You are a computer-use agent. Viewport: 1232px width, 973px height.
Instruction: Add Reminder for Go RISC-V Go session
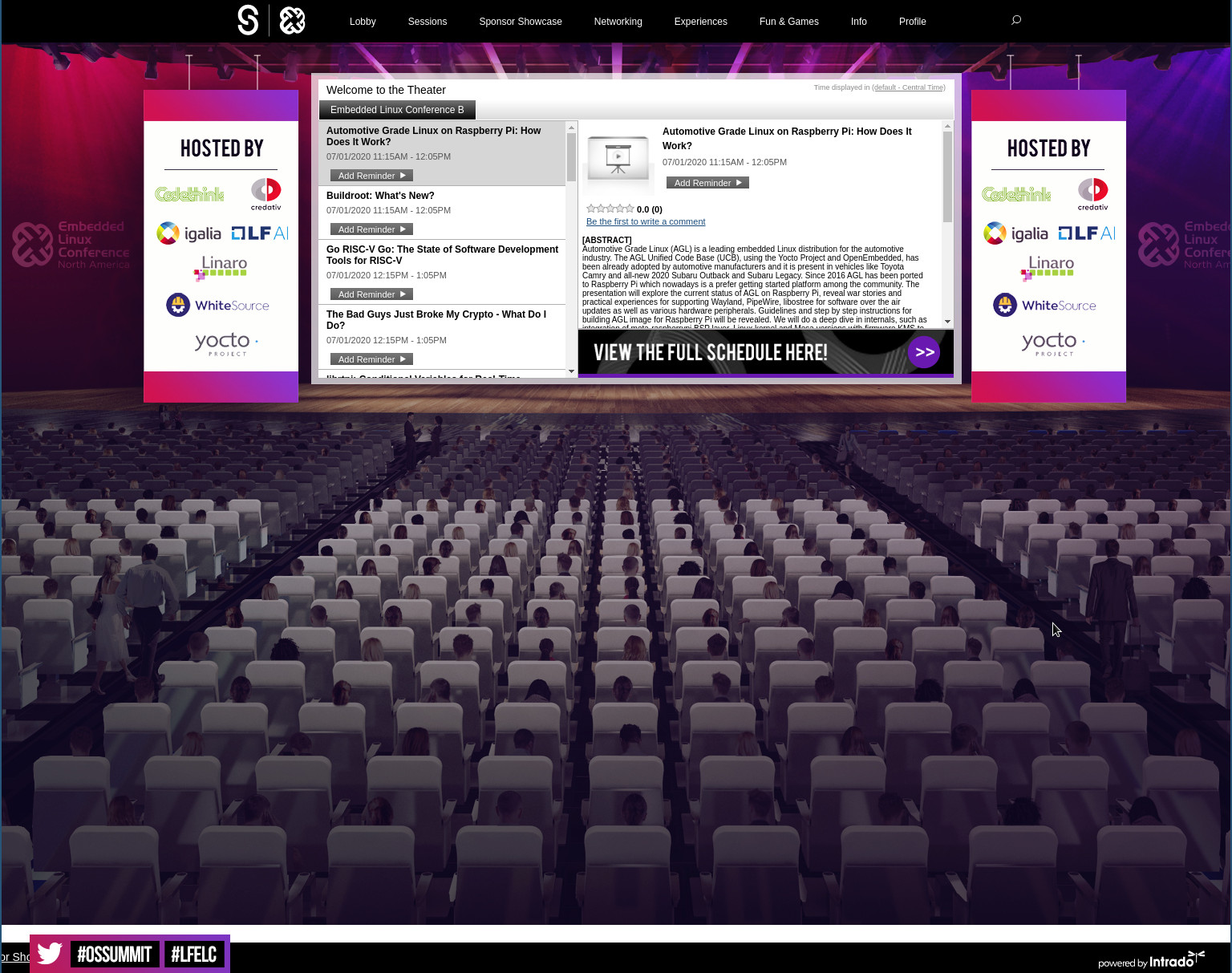coord(371,294)
